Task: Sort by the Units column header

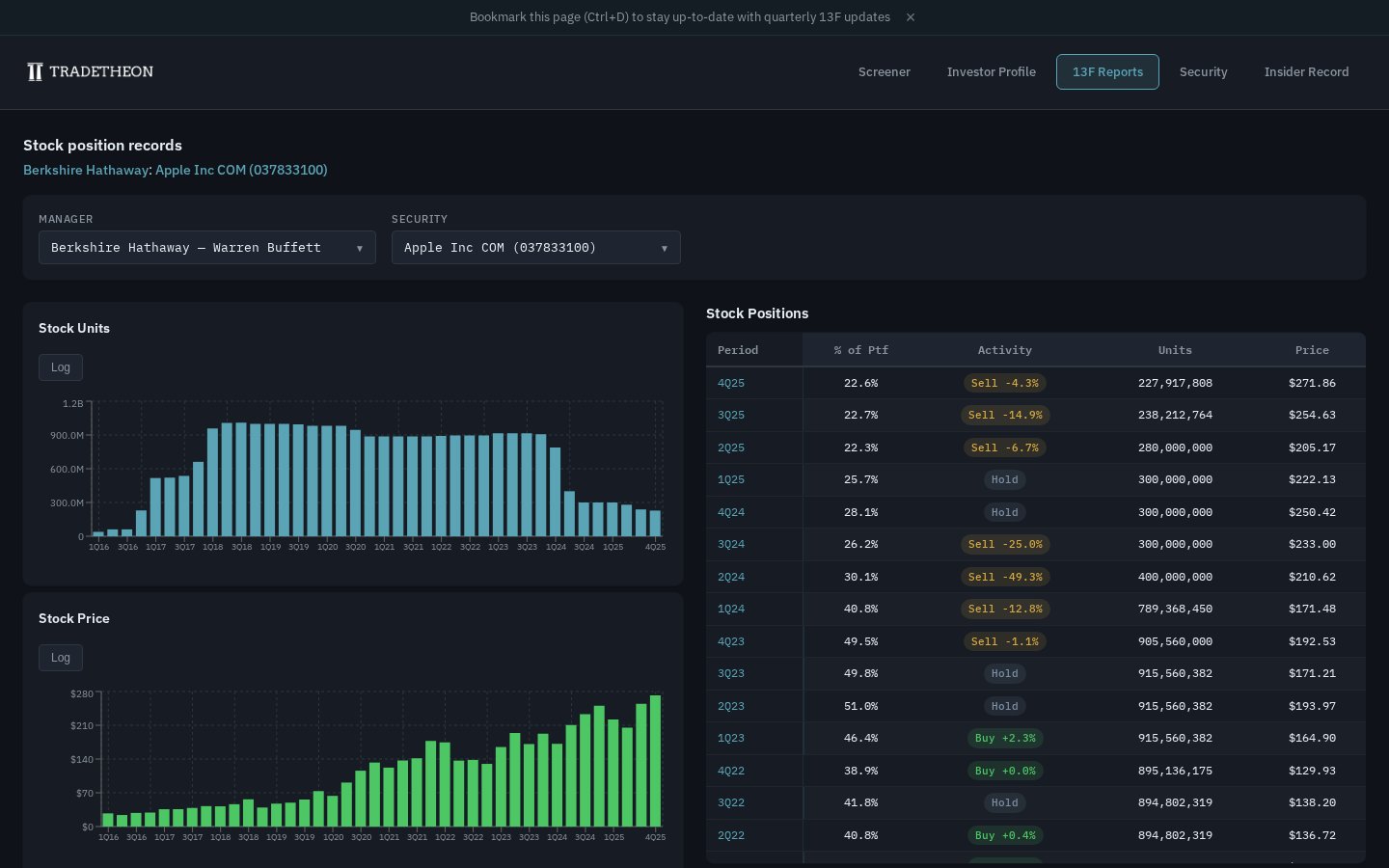Action: coord(1175,350)
